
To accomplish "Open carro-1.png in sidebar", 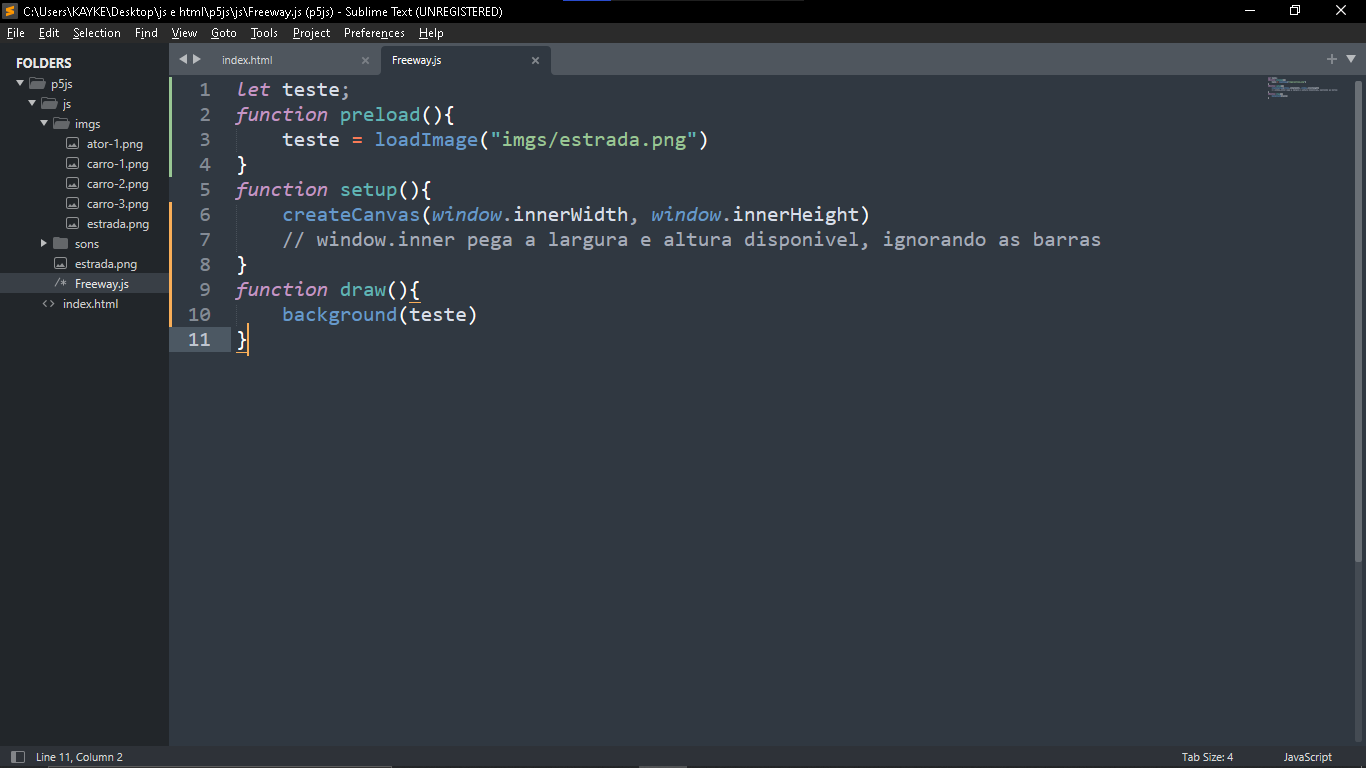I will pos(117,164).
